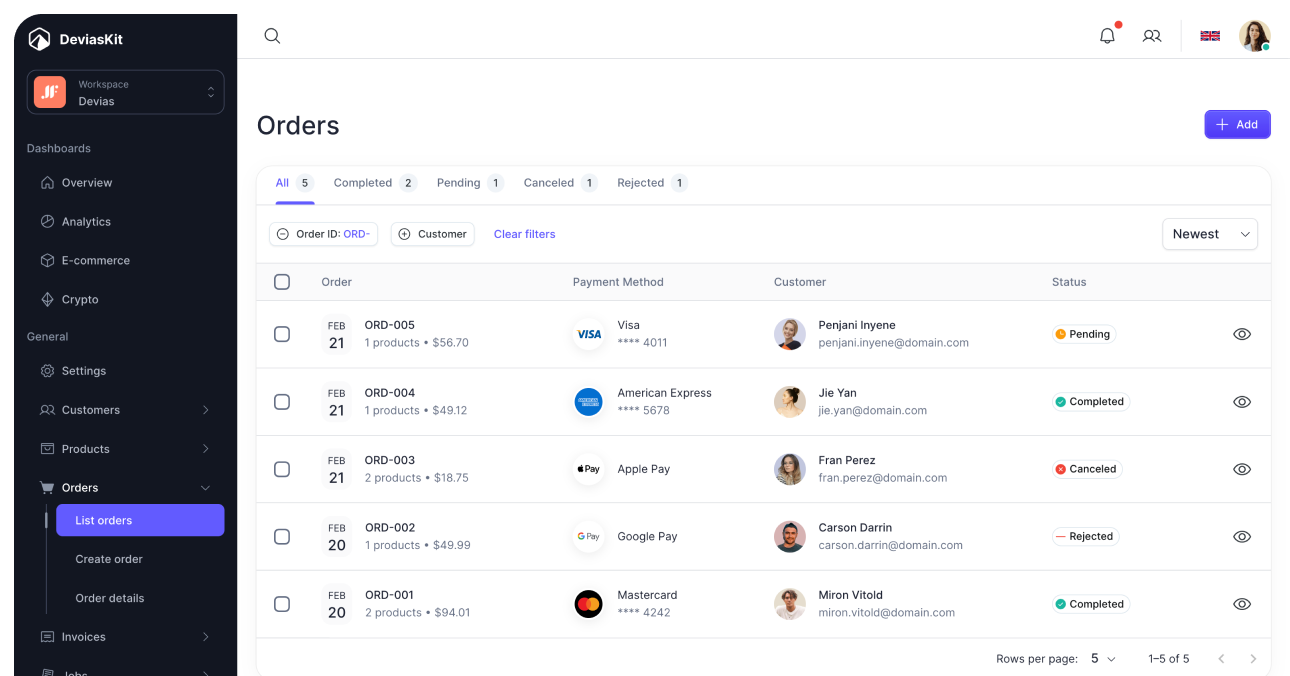This screenshot has width=1290, height=676.
Task: Check the select-all orders checkbox
Action: click(x=282, y=282)
